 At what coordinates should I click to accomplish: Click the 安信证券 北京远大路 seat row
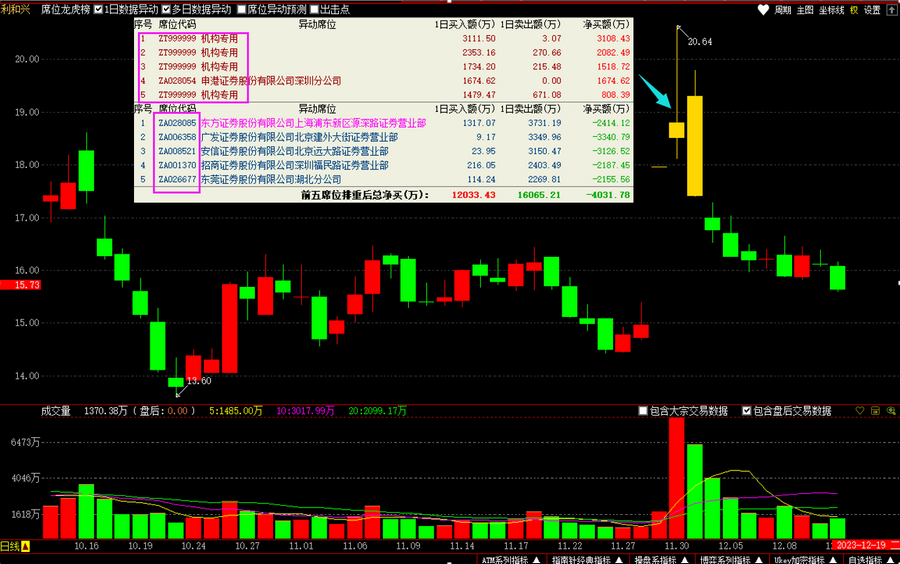pos(383,151)
